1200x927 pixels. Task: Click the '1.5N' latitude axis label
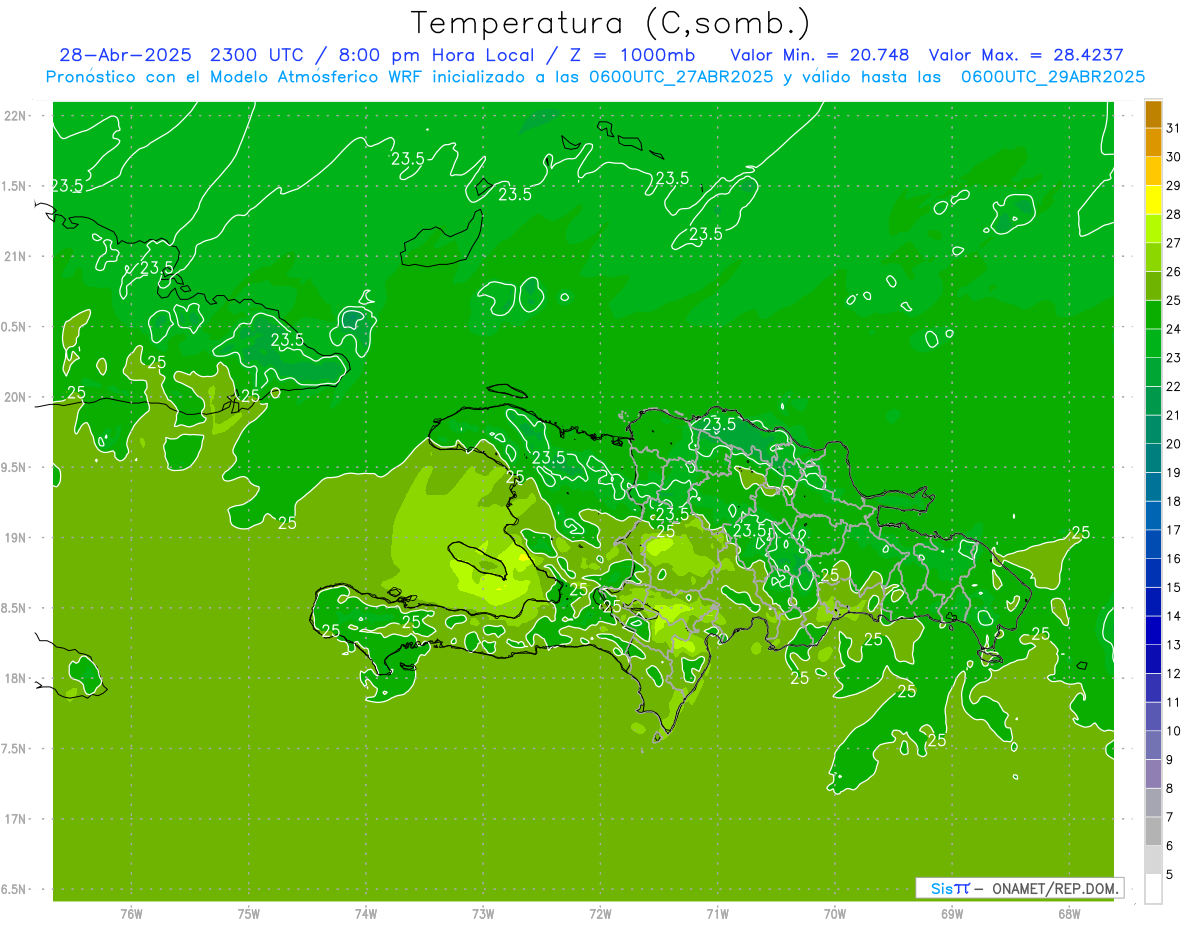14,186
